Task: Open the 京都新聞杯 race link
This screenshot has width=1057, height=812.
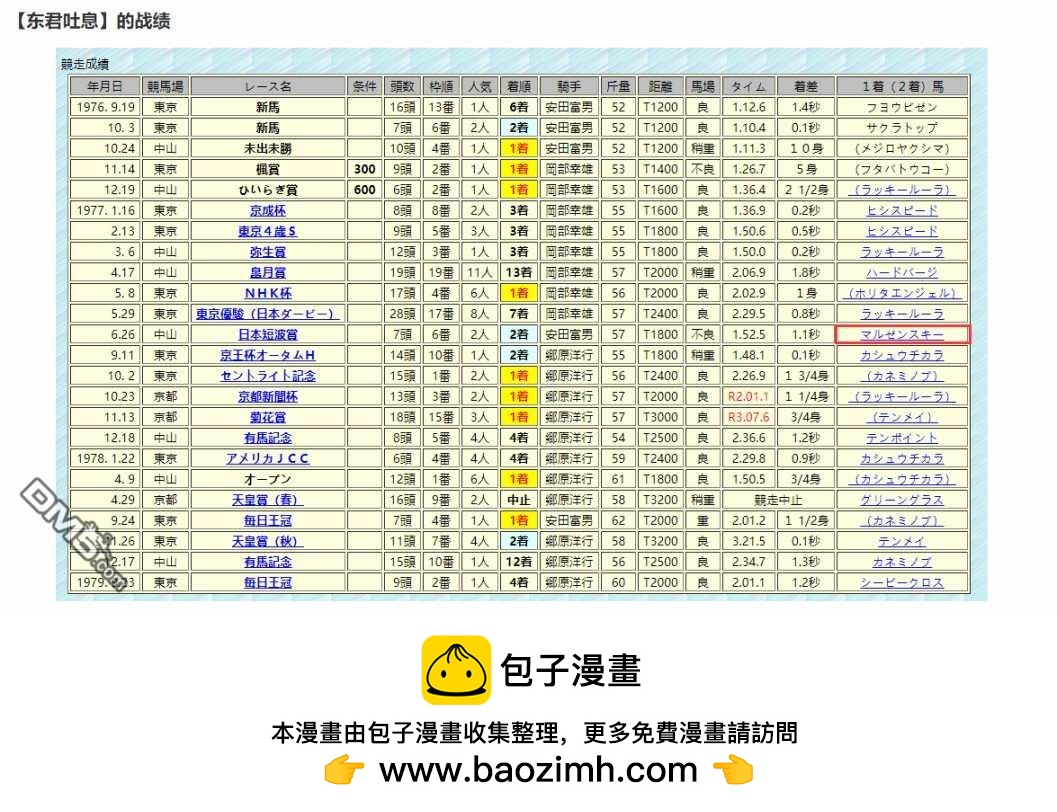Action: click(268, 396)
